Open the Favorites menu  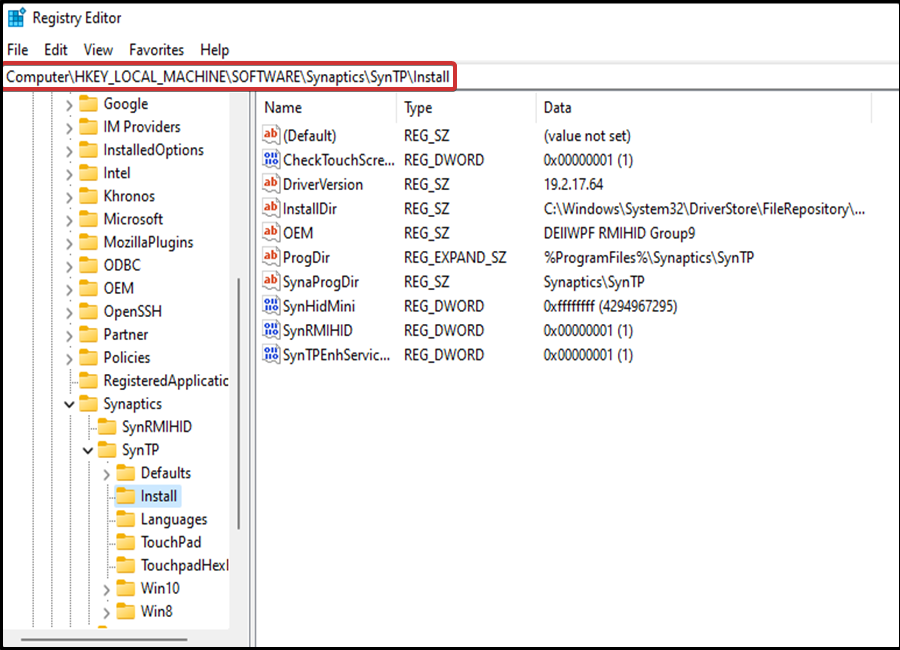tap(156, 50)
